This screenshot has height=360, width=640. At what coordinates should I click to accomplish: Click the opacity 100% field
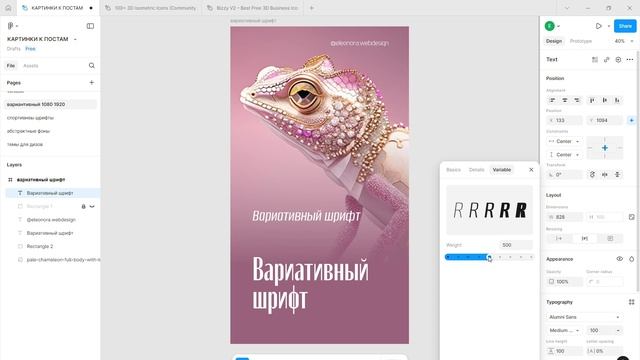564,282
